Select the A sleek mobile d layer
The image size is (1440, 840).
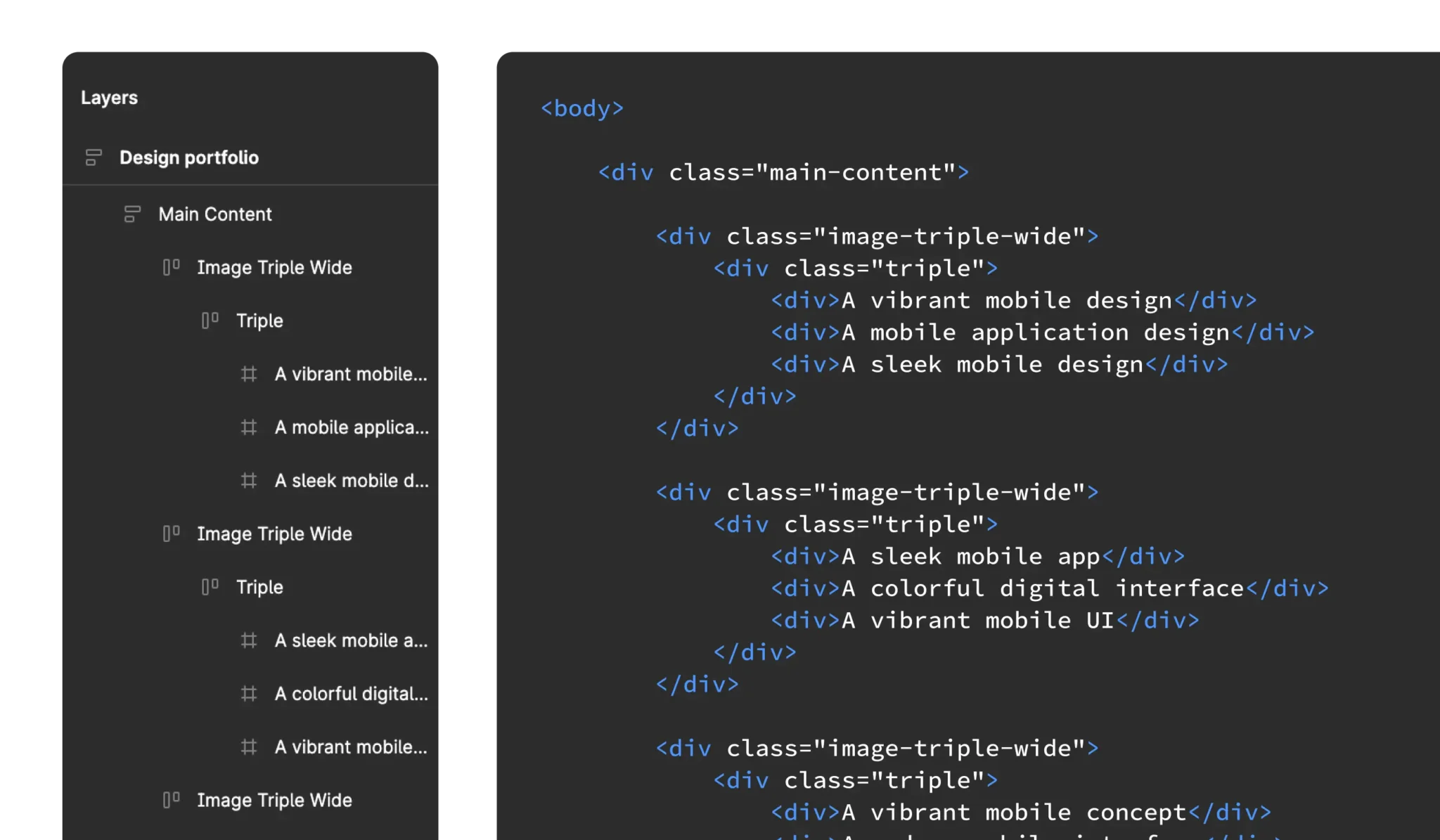tap(352, 480)
